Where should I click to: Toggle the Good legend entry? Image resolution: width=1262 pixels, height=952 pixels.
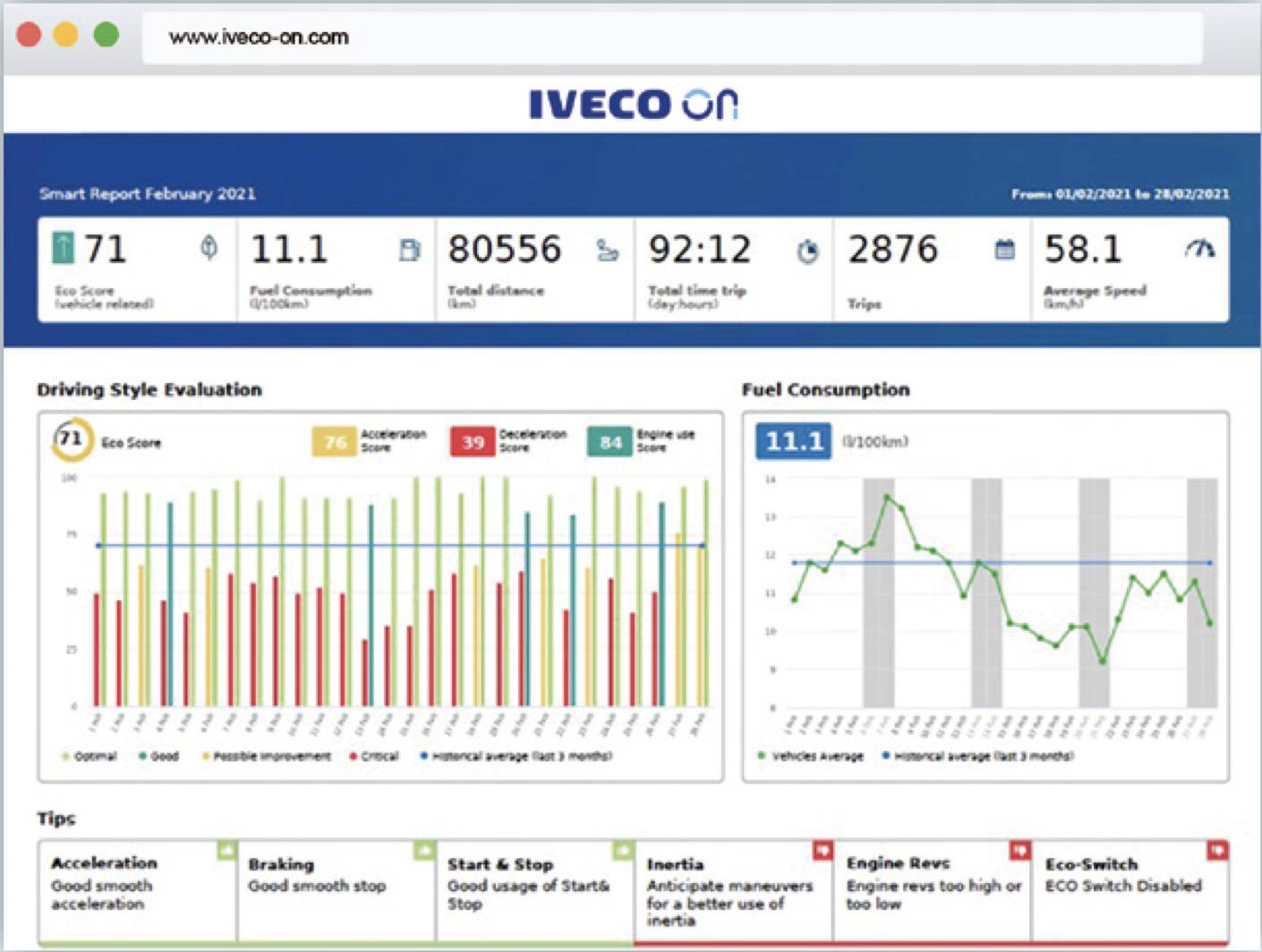(x=158, y=756)
